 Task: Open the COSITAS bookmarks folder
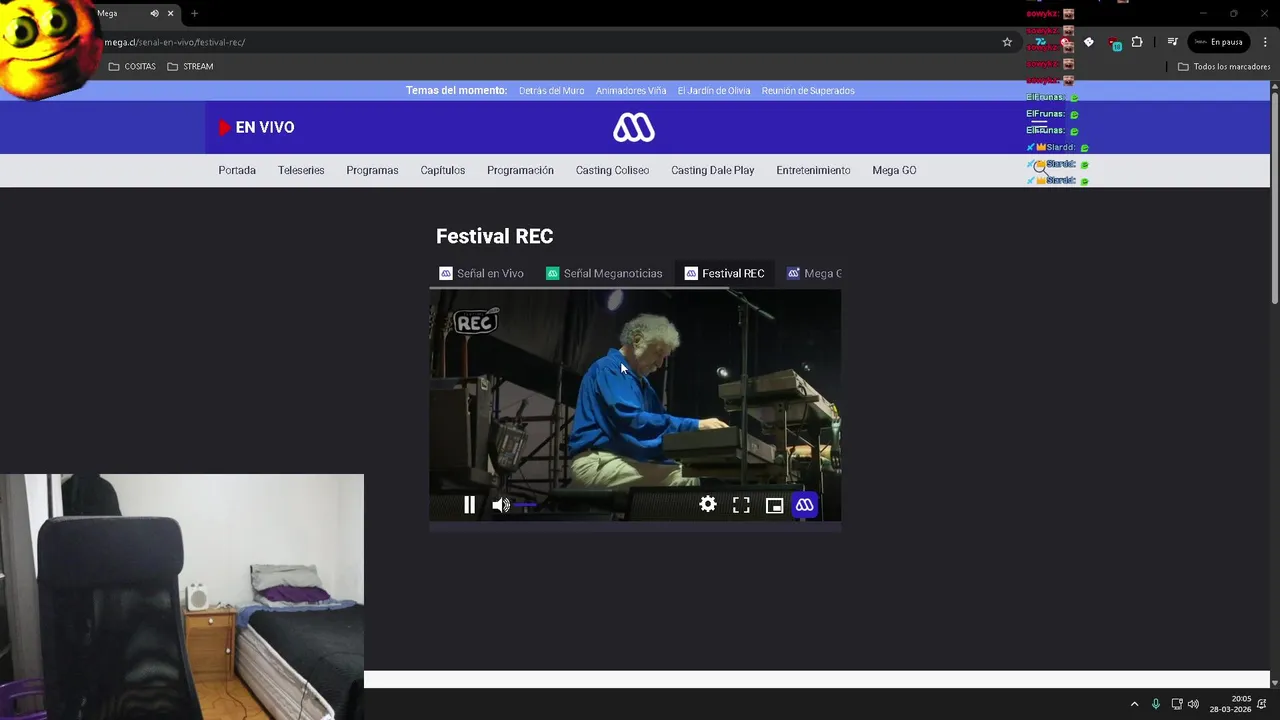click(132, 67)
